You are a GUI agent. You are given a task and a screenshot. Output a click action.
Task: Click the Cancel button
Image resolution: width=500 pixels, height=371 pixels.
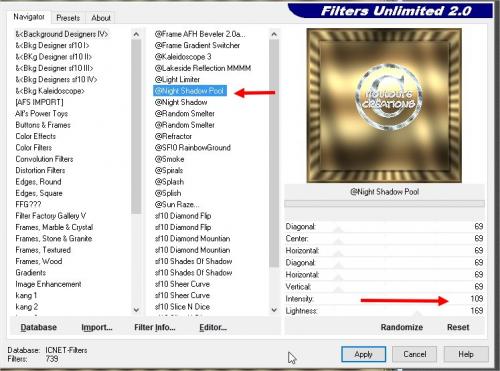point(414,354)
